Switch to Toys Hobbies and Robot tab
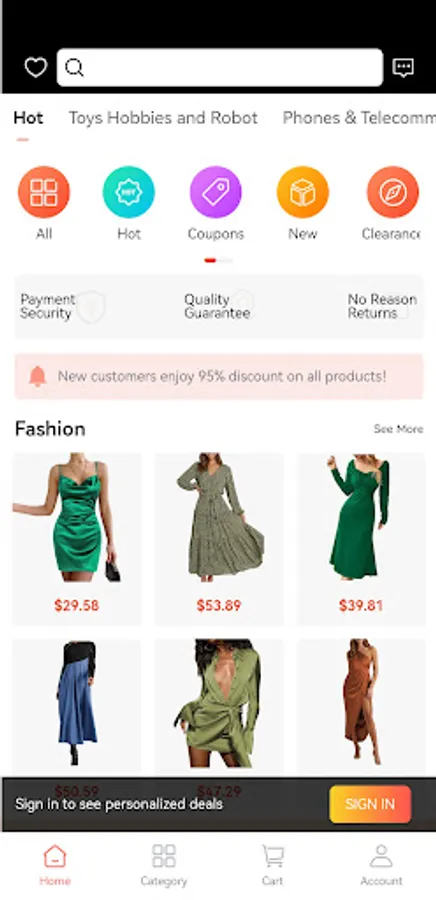Viewport: 436px width, 900px height. [x=163, y=118]
